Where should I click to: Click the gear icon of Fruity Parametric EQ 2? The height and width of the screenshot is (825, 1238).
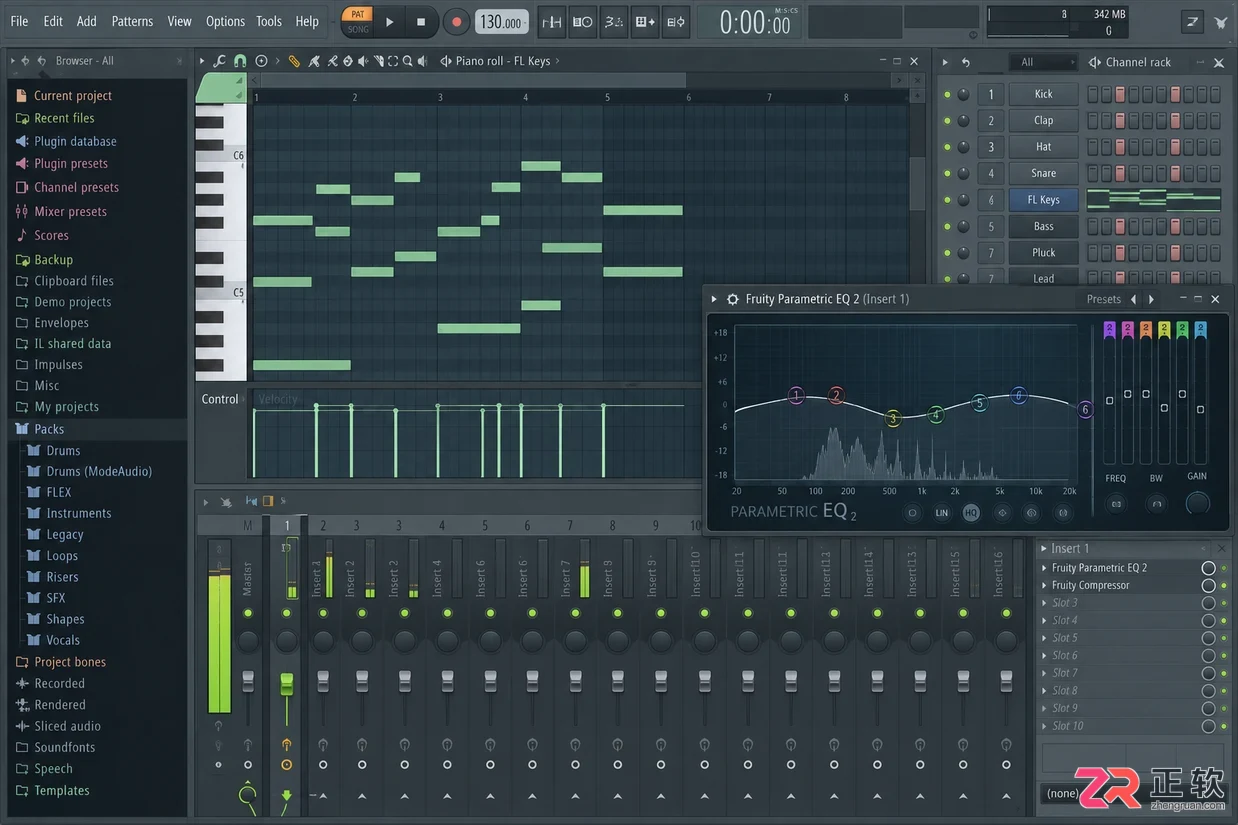tap(732, 299)
